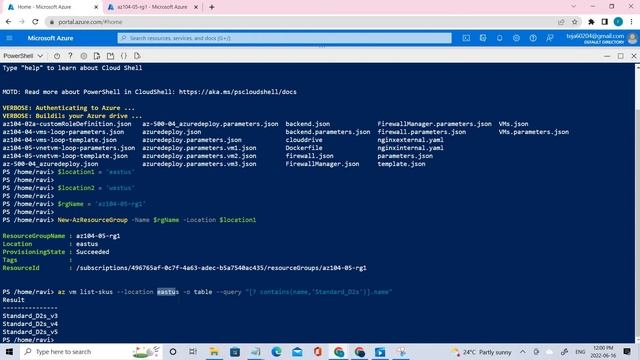Image resolution: width=640 pixels, height=360 pixels.
Task: Open the Azure portal hamburger menu
Action: tap(9, 38)
